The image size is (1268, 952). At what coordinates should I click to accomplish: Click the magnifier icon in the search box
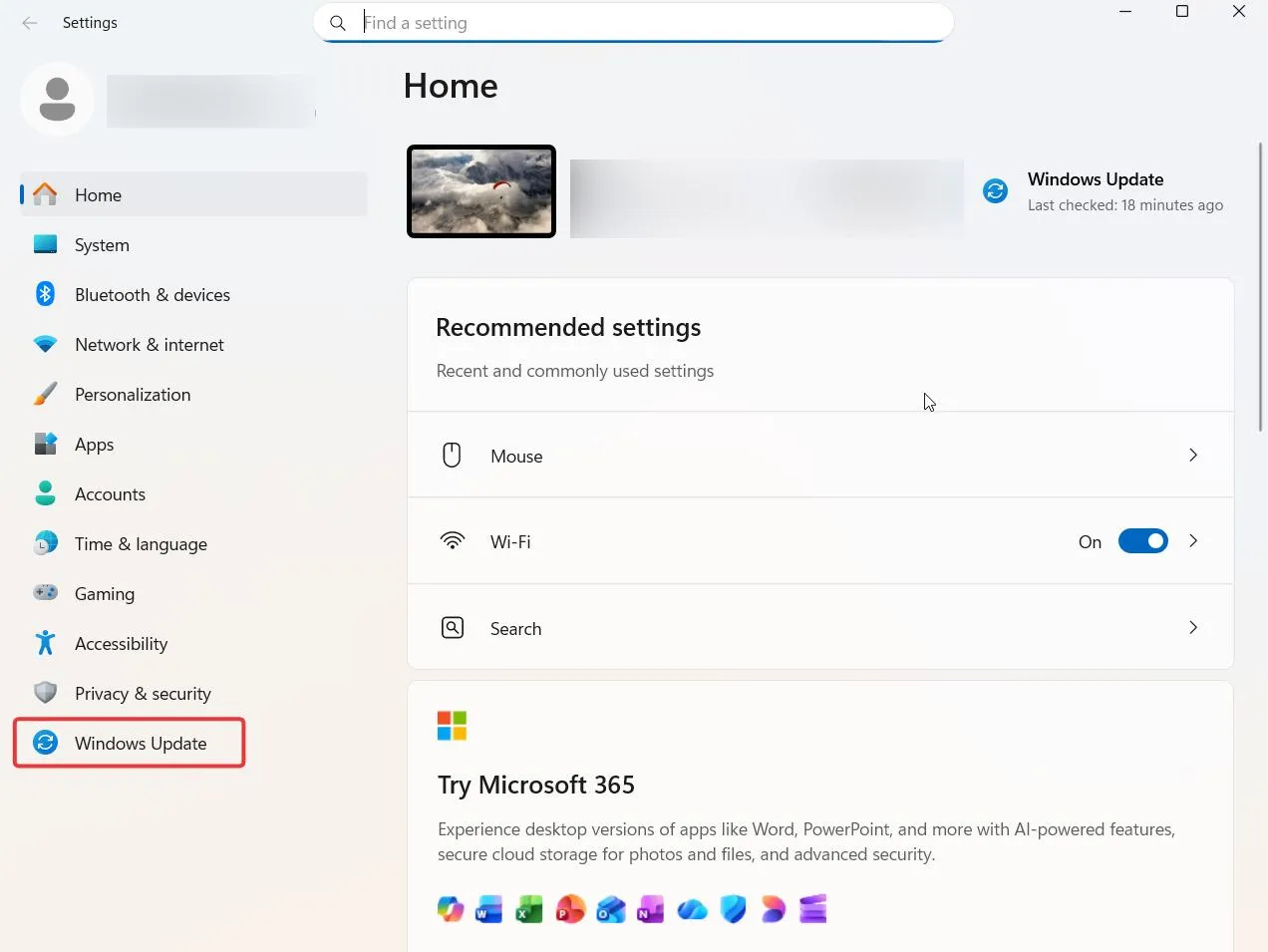click(338, 23)
